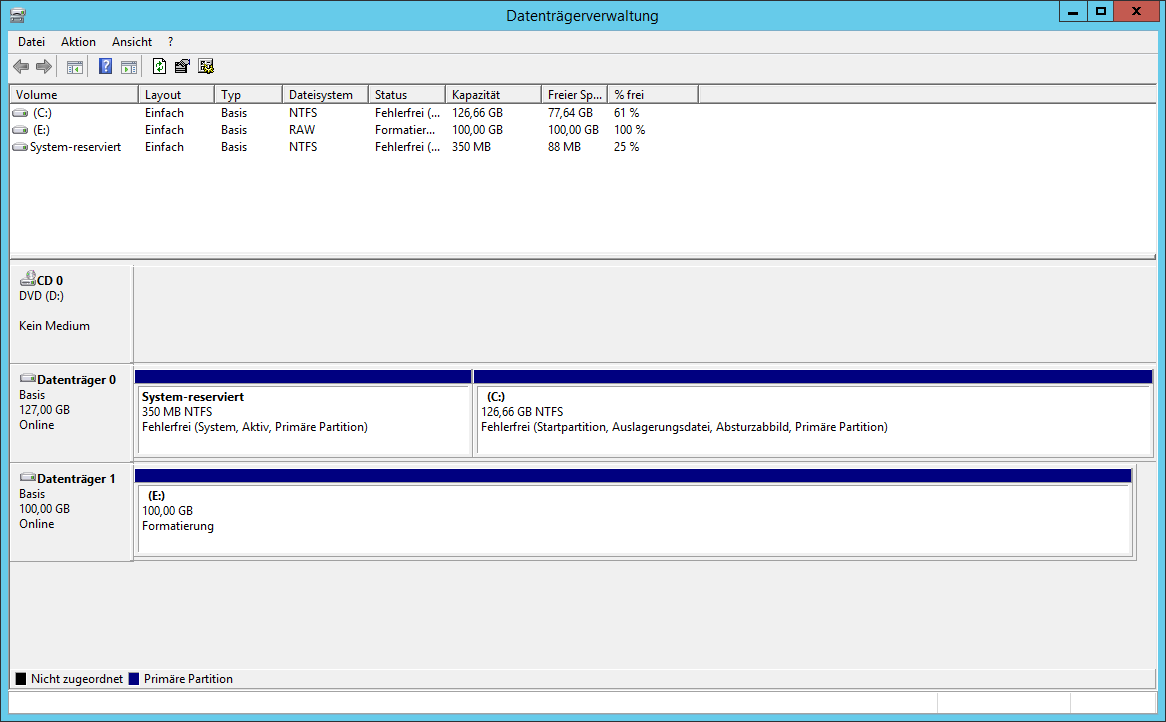Toggle the console tree pane icon

coord(74,67)
